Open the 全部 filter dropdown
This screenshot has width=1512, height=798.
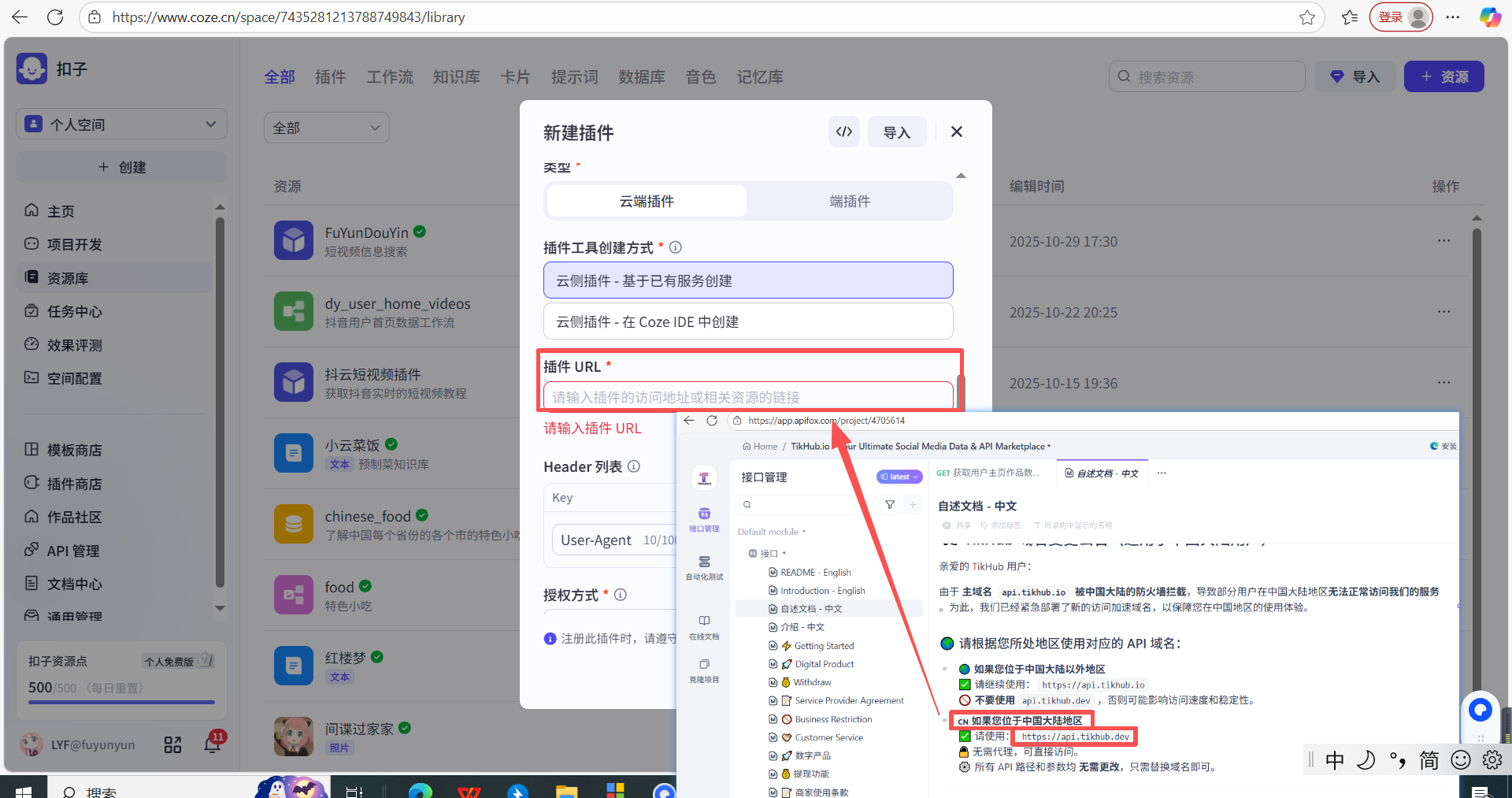[326, 128]
